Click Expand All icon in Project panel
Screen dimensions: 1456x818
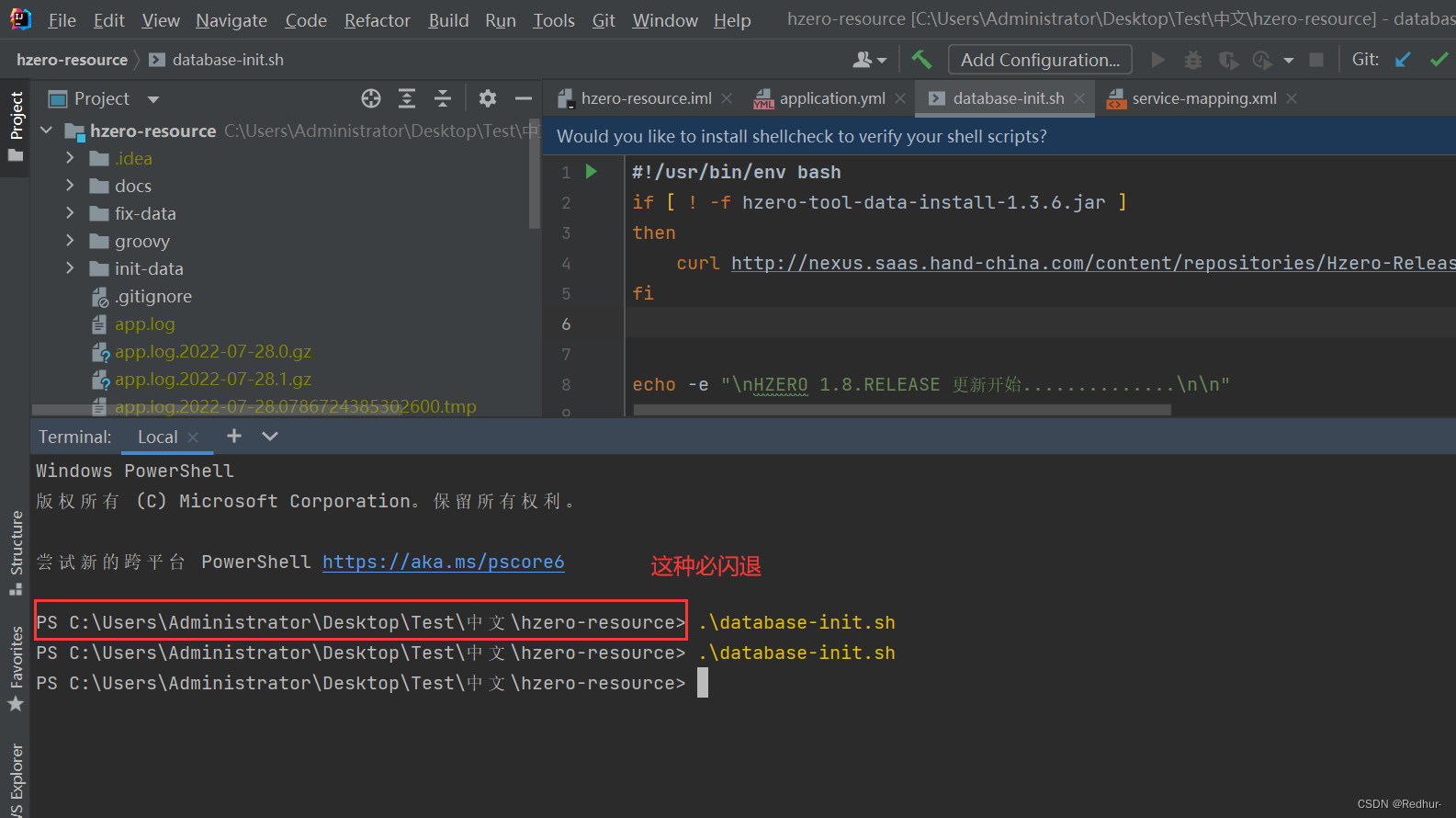click(407, 98)
